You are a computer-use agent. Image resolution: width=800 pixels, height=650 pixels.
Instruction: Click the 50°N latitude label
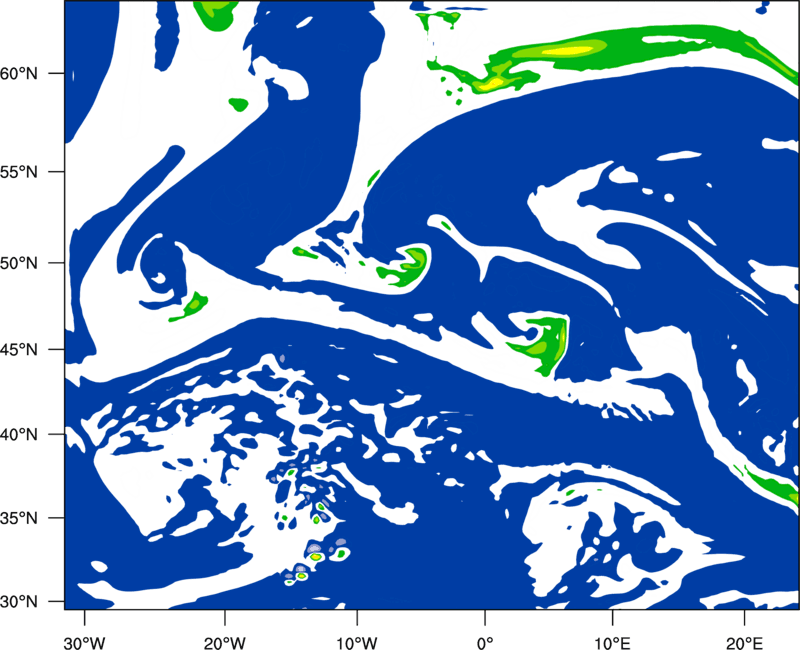coord(19,263)
